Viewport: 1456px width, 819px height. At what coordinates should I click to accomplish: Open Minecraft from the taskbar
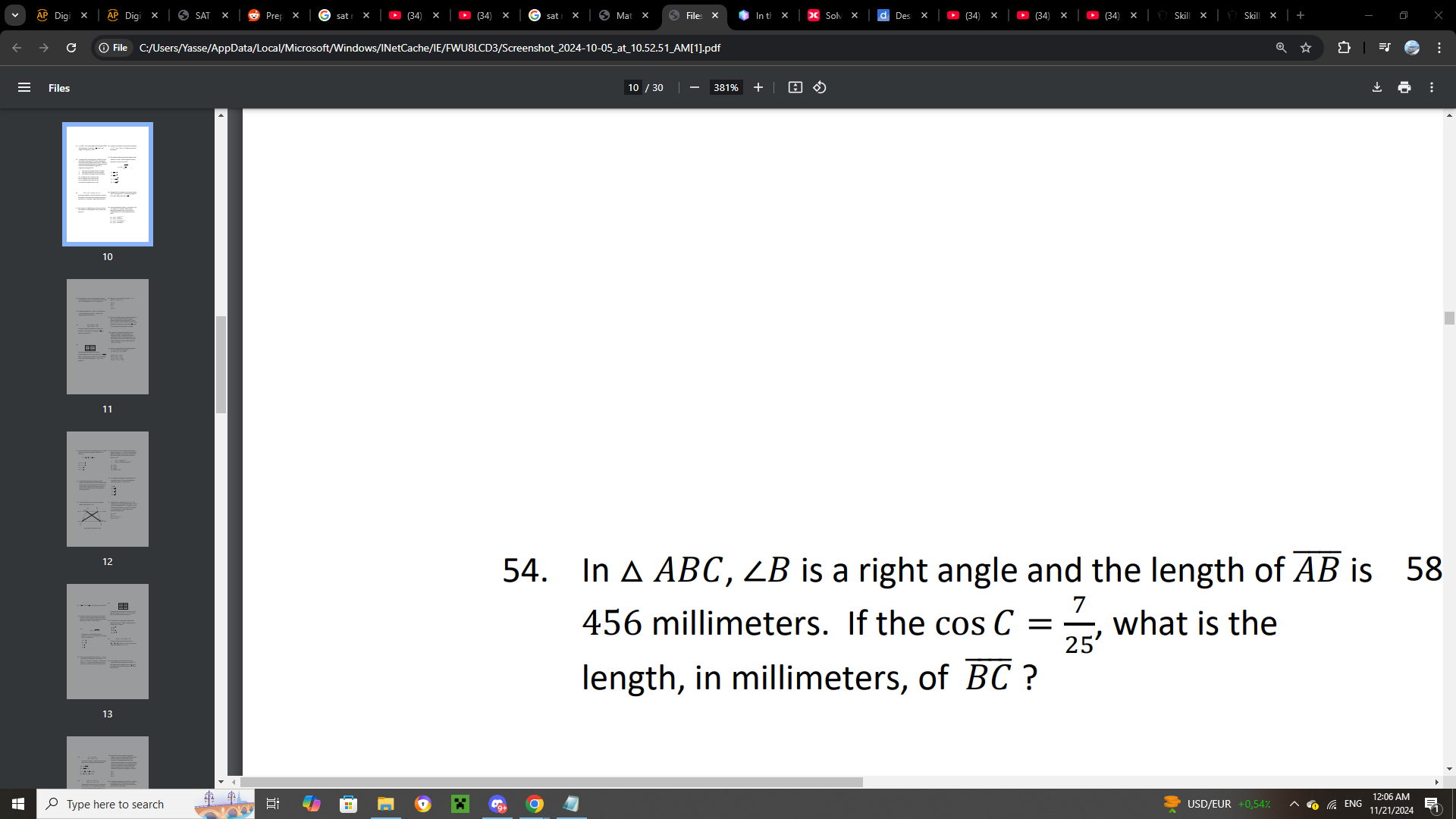(460, 804)
